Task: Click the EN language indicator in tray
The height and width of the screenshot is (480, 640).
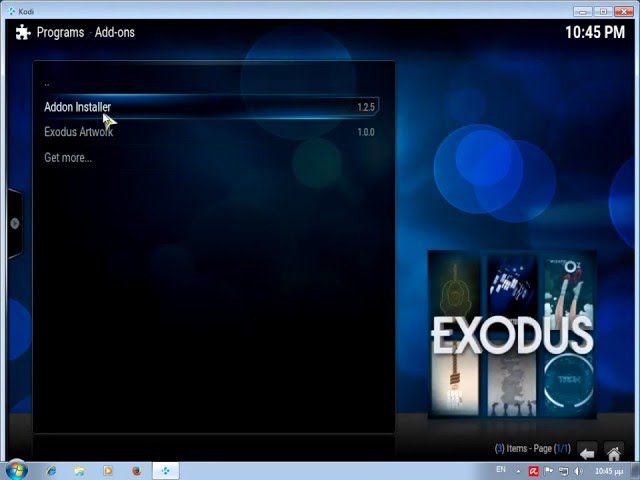Action: click(x=500, y=470)
